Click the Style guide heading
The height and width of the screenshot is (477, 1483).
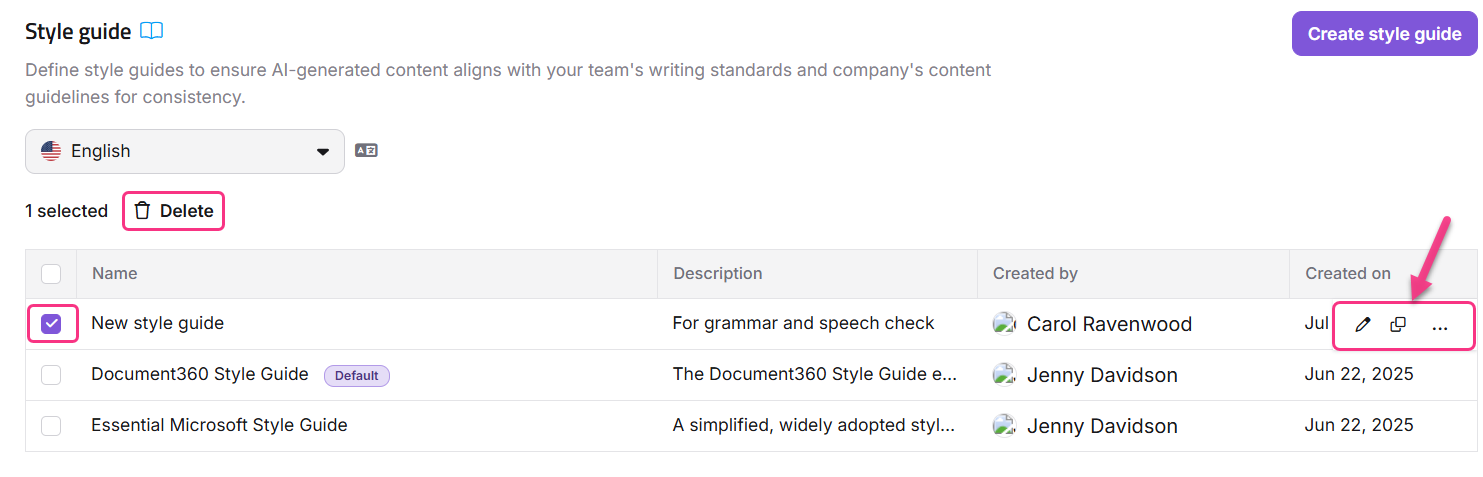tap(78, 32)
